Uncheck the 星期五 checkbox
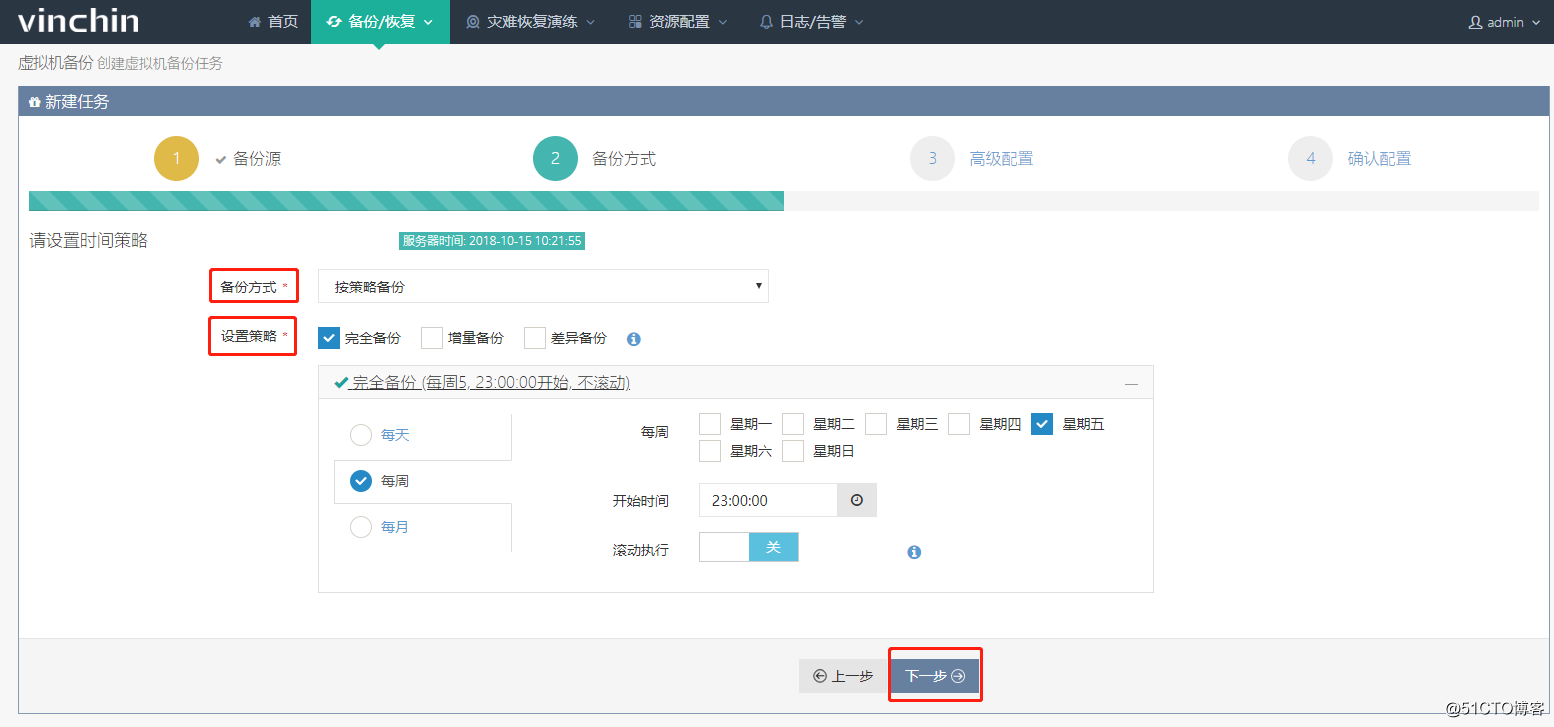This screenshot has height=727, width=1554. (x=1042, y=424)
